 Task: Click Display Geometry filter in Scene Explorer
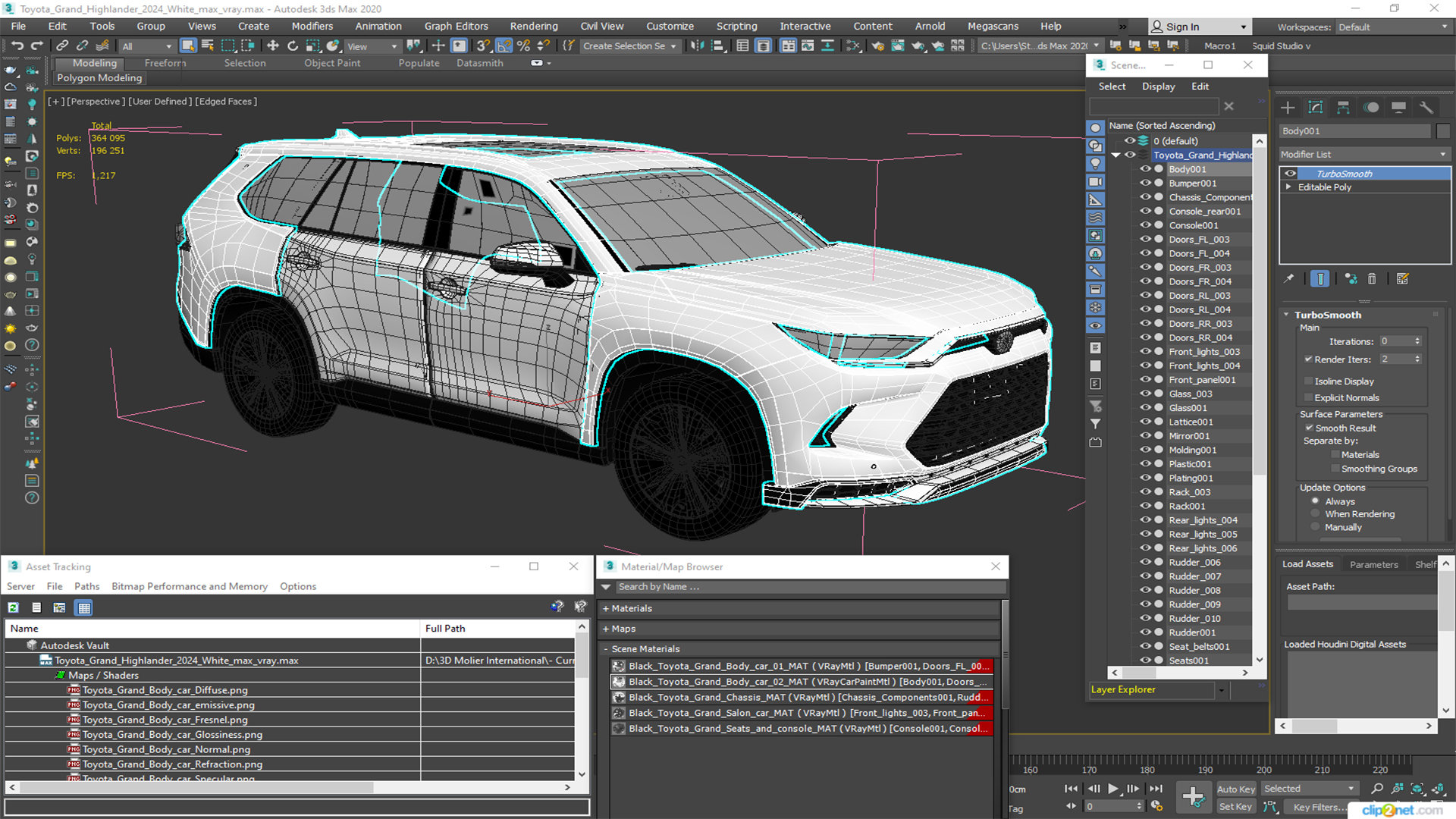point(1096,127)
